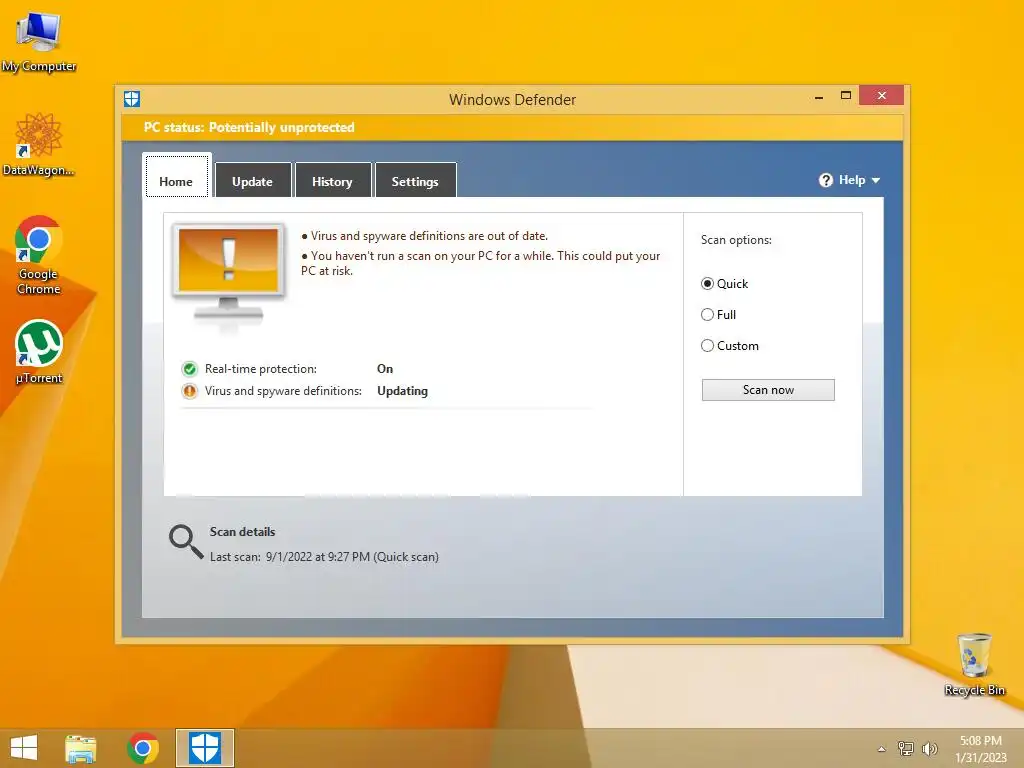Click the network icon in system tray

906,749
